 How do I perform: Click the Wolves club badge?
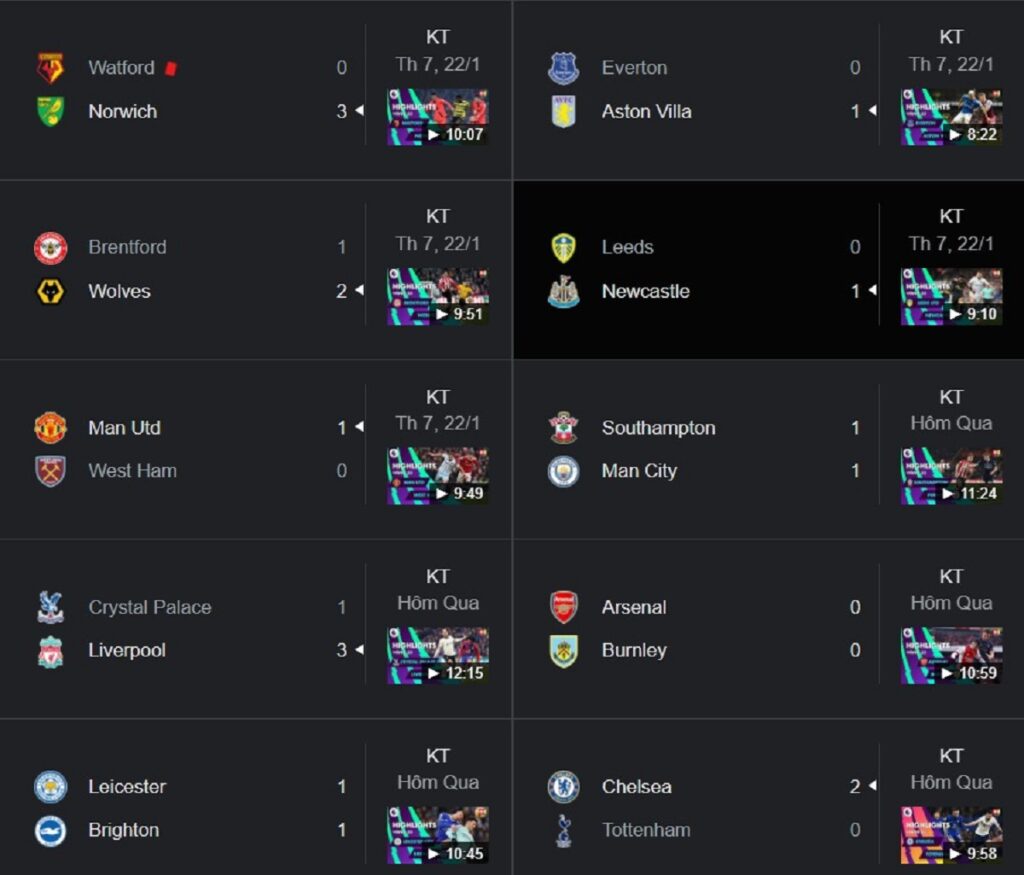(x=50, y=291)
